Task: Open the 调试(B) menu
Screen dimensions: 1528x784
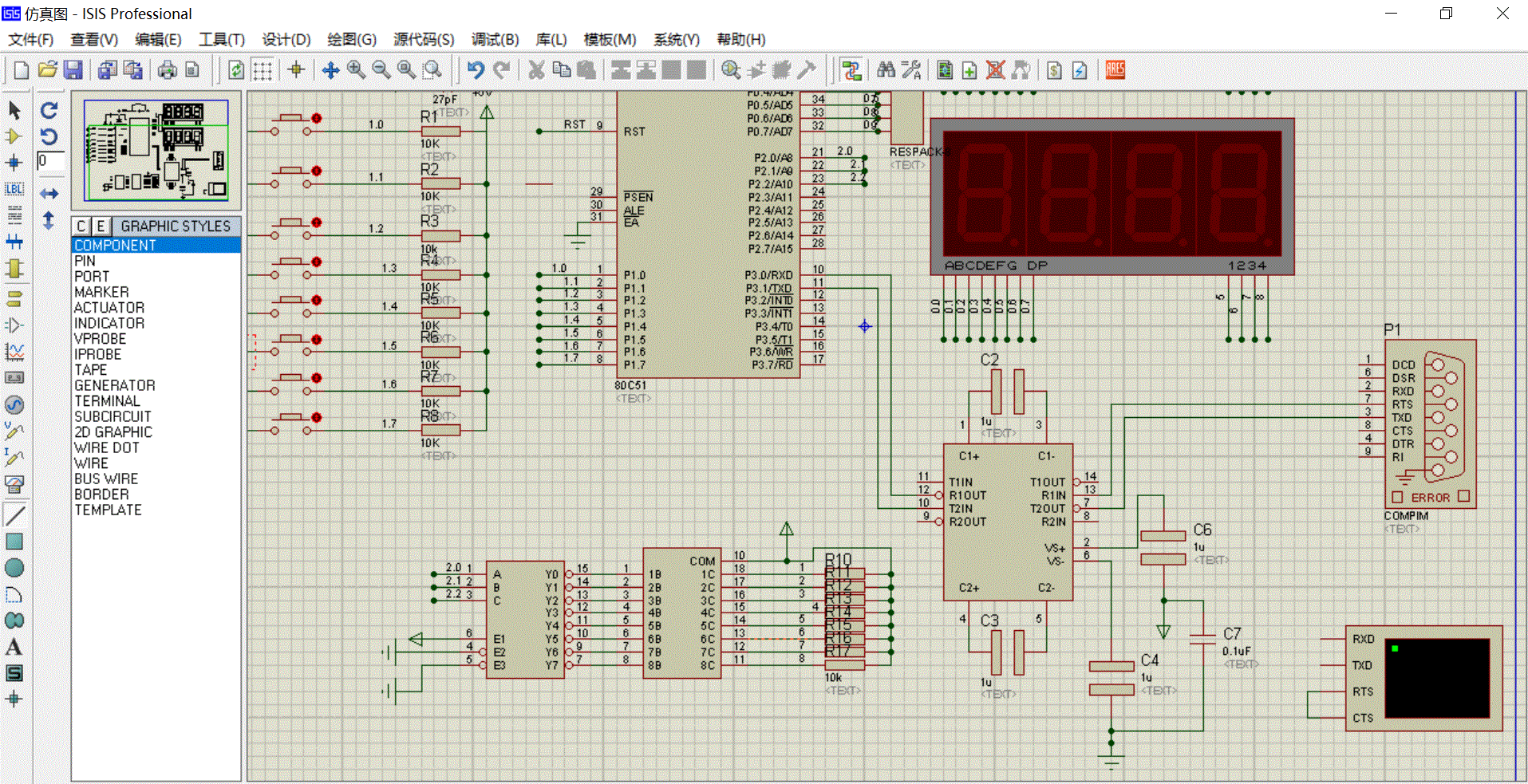Action: pos(495,39)
